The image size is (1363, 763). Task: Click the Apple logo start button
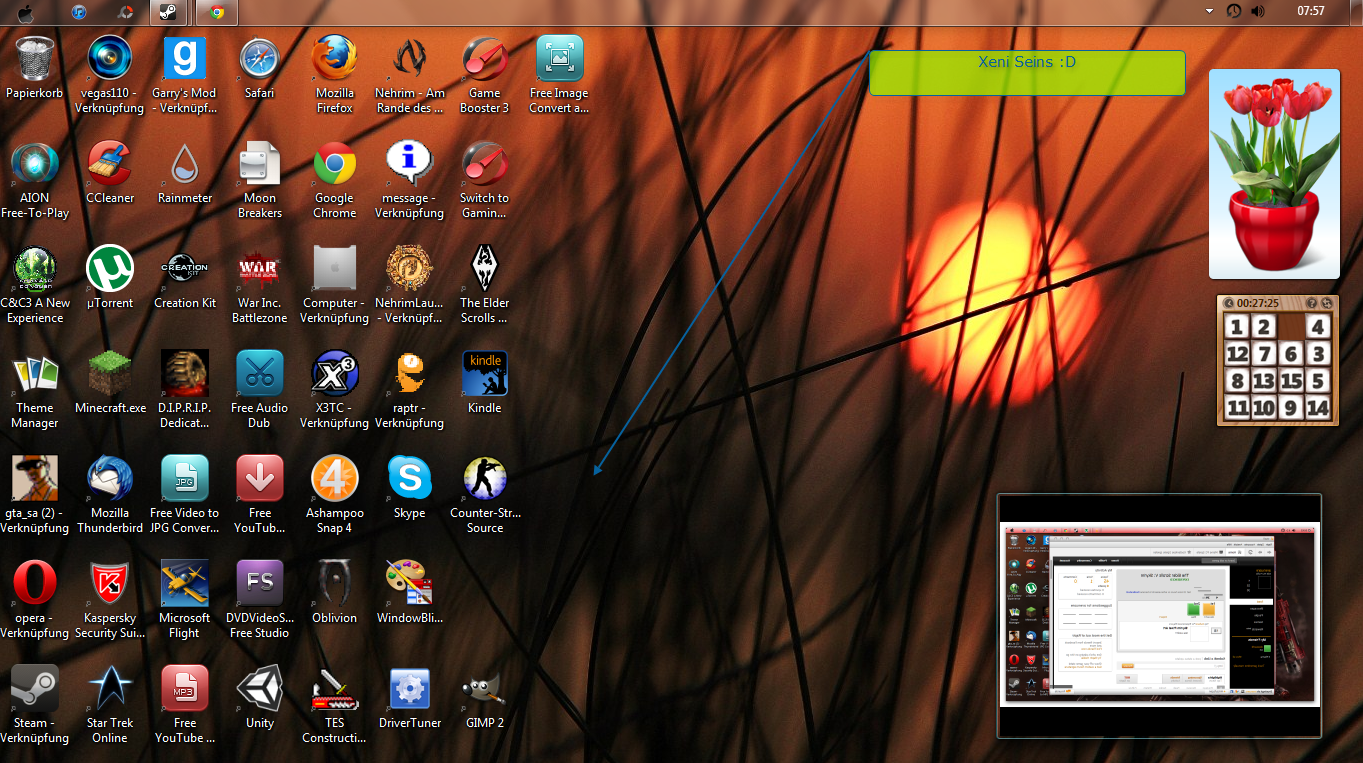point(26,12)
